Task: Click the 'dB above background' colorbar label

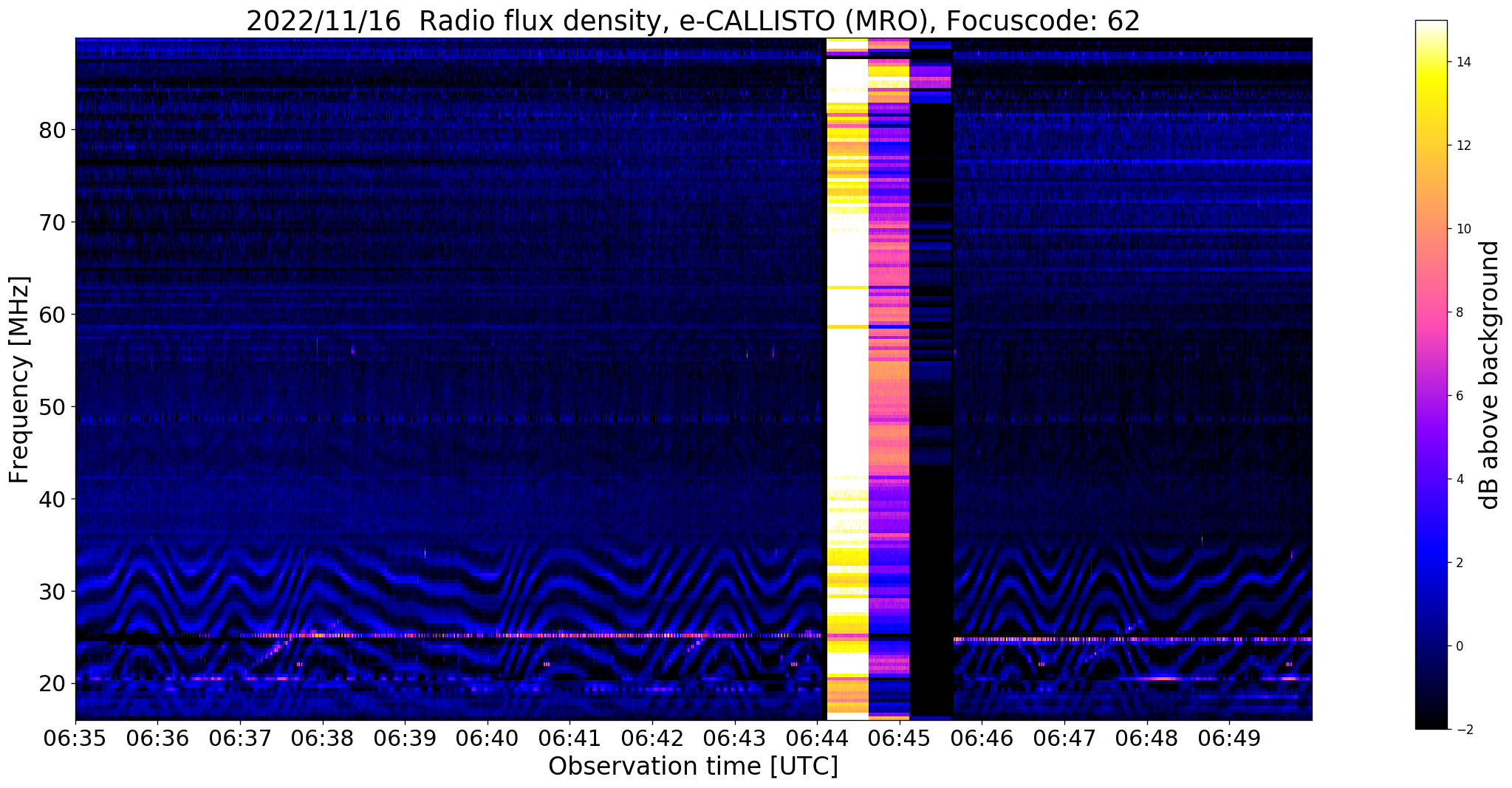Action: coord(1490,375)
